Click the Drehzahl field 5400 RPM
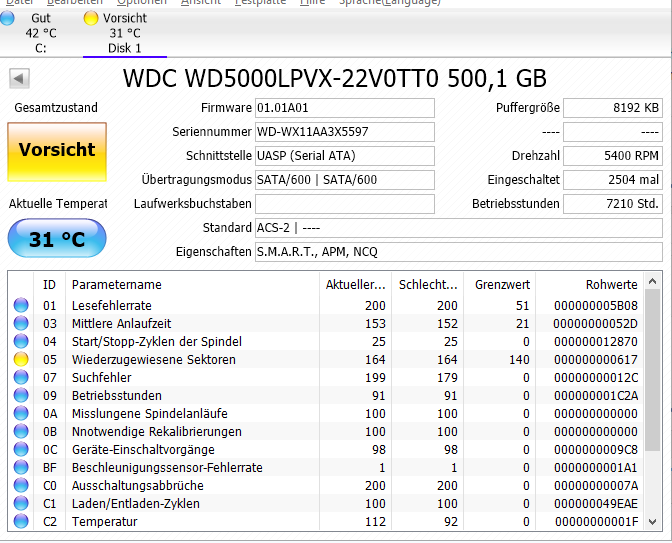The width and height of the screenshot is (672, 543). pos(612,156)
